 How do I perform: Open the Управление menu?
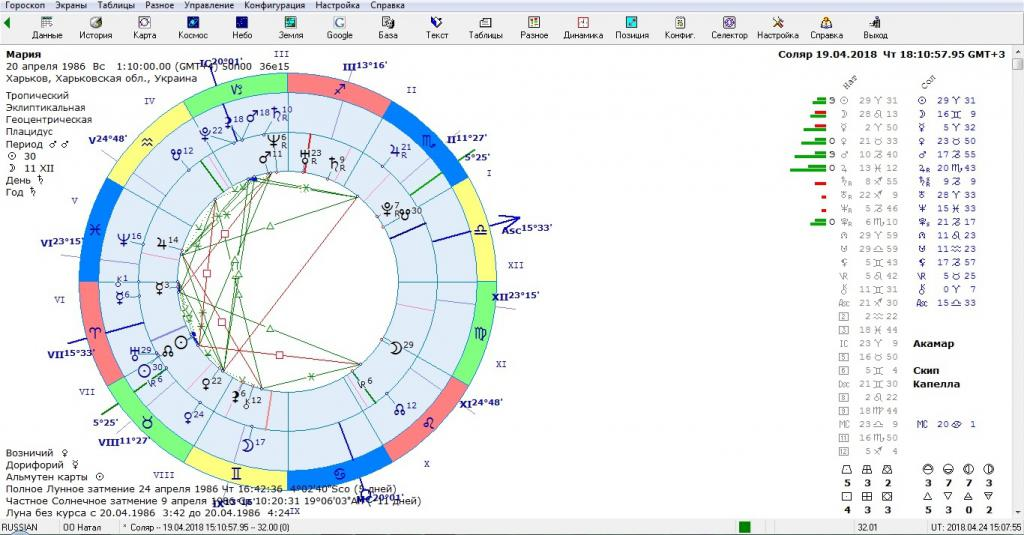[x=209, y=5]
